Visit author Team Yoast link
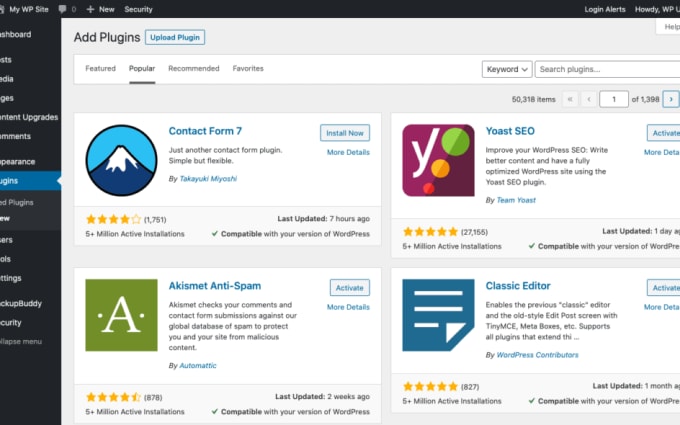The height and width of the screenshot is (425, 680). (x=516, y=200)
